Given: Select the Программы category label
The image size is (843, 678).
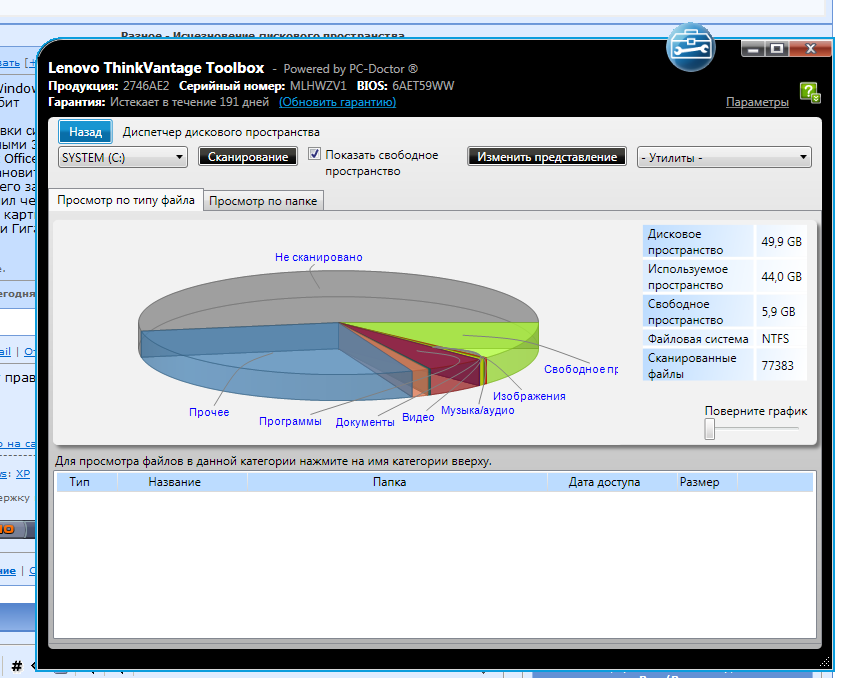Looking at the screenshot, I should coord(290,421).
